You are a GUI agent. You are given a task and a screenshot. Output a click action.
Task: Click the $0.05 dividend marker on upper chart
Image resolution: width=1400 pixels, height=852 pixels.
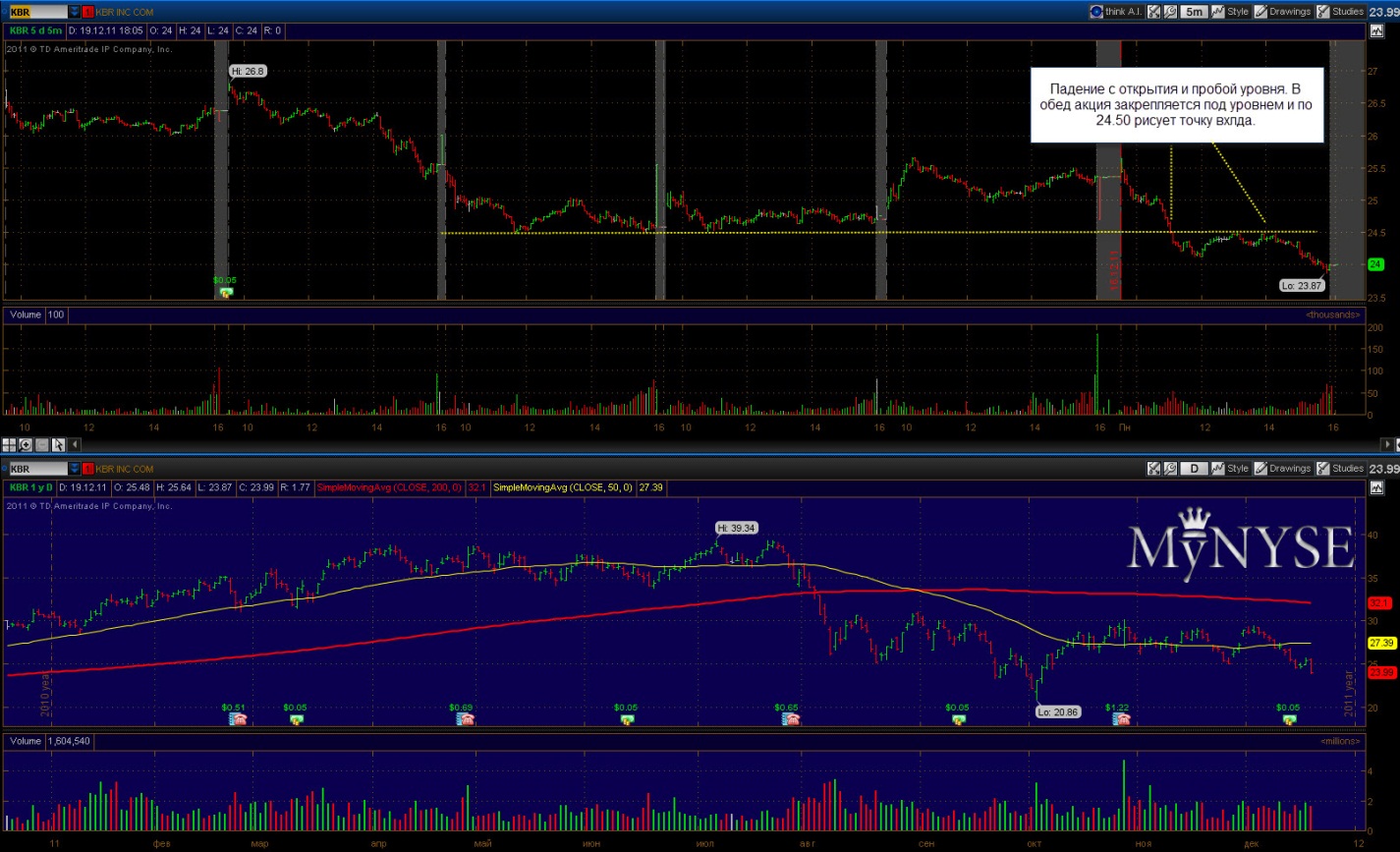pos(226,292)
